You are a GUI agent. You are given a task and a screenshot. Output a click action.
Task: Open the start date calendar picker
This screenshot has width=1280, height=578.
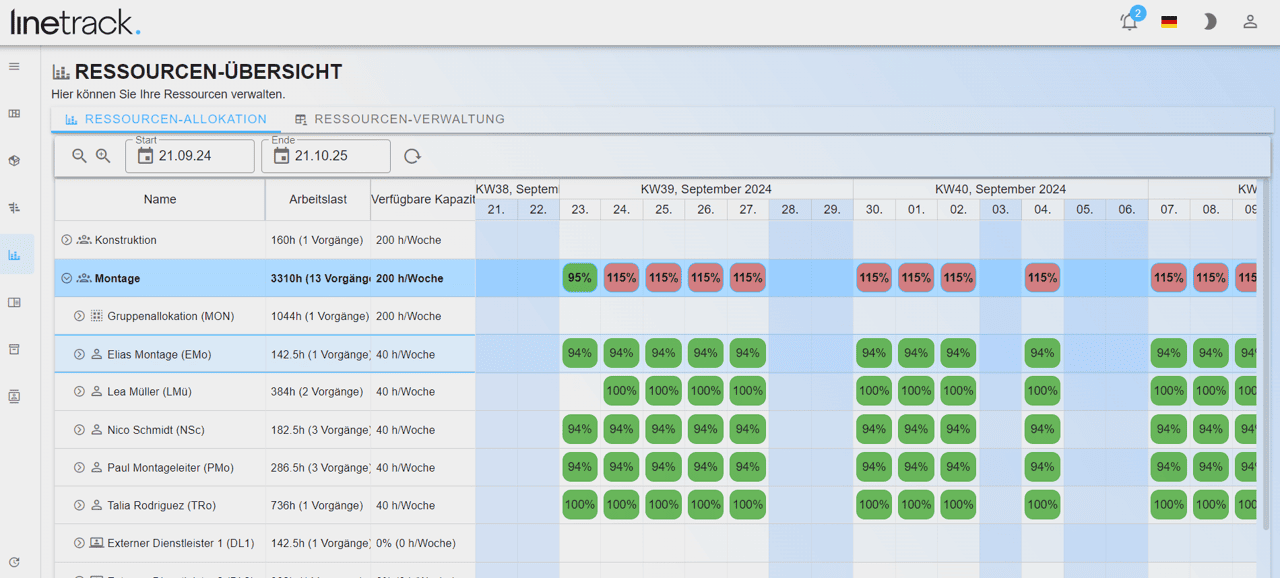click(146, 156)
